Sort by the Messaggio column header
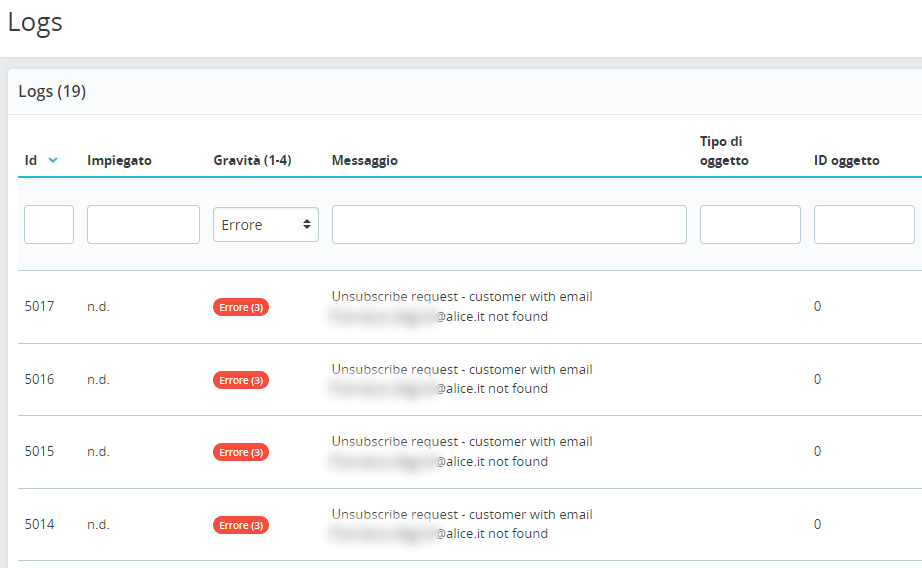 click(364, 160)
